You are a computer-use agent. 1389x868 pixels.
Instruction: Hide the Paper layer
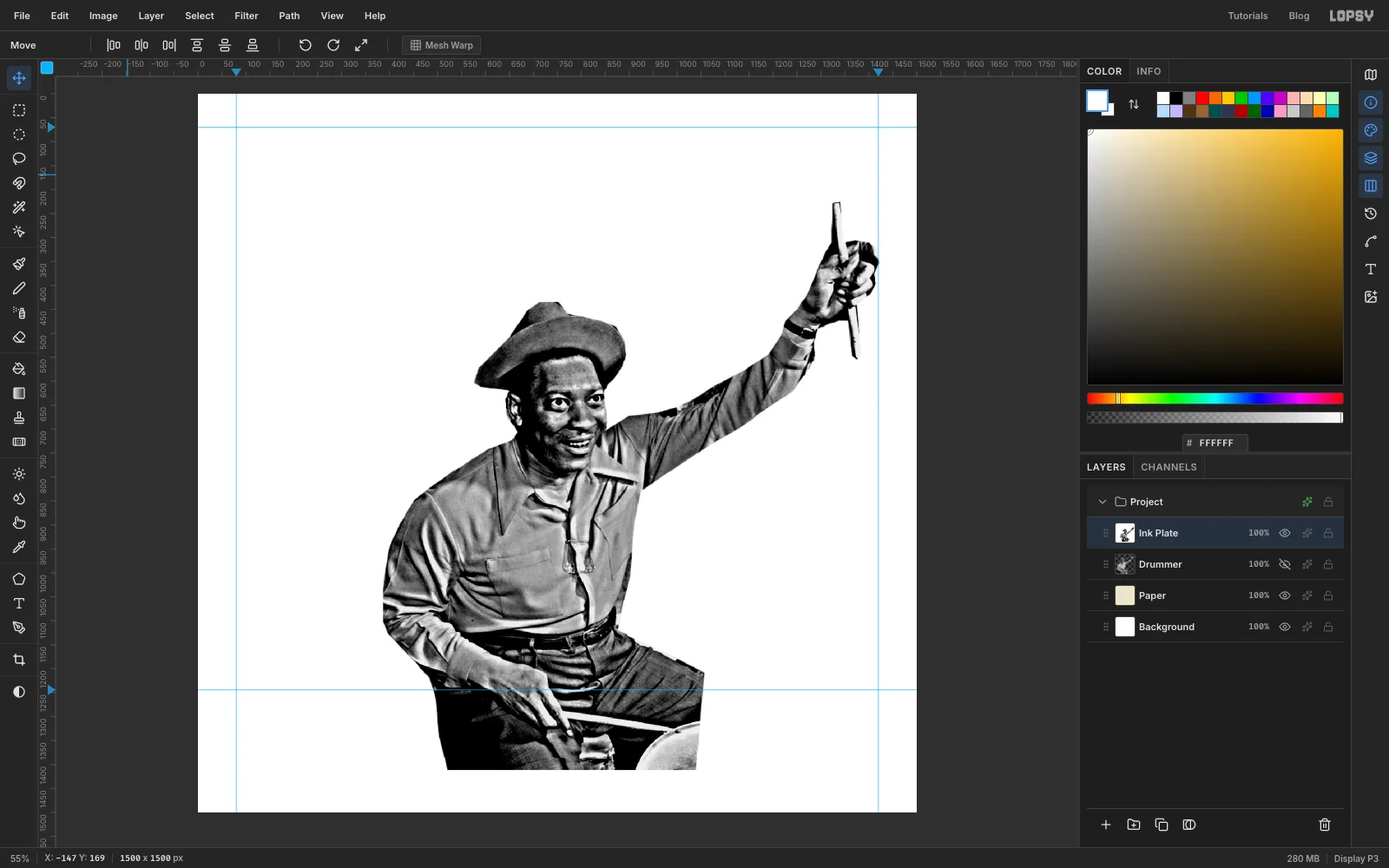(1285, 595)
